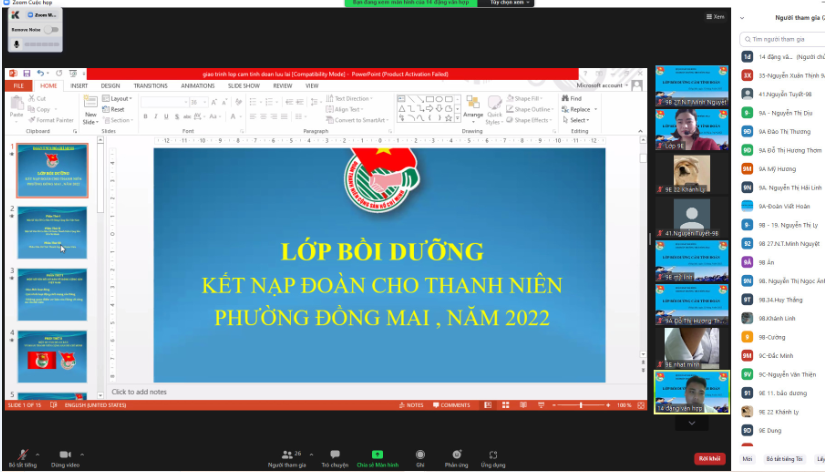The height and width of the screenshot is (472, 825).
Task: Click Fit slide to window icon
Action: pos(641,405)
